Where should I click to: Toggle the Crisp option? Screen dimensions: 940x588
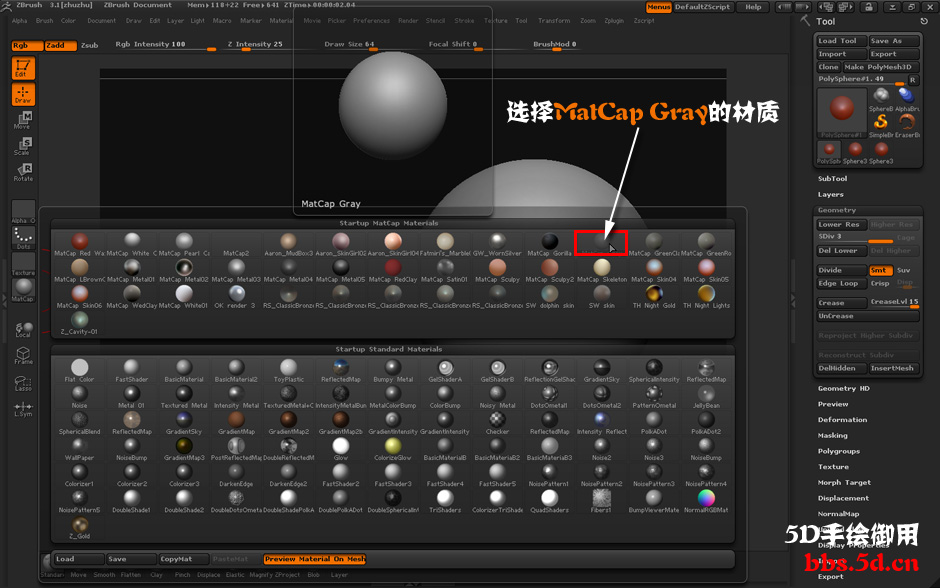(x=880, y=284)
